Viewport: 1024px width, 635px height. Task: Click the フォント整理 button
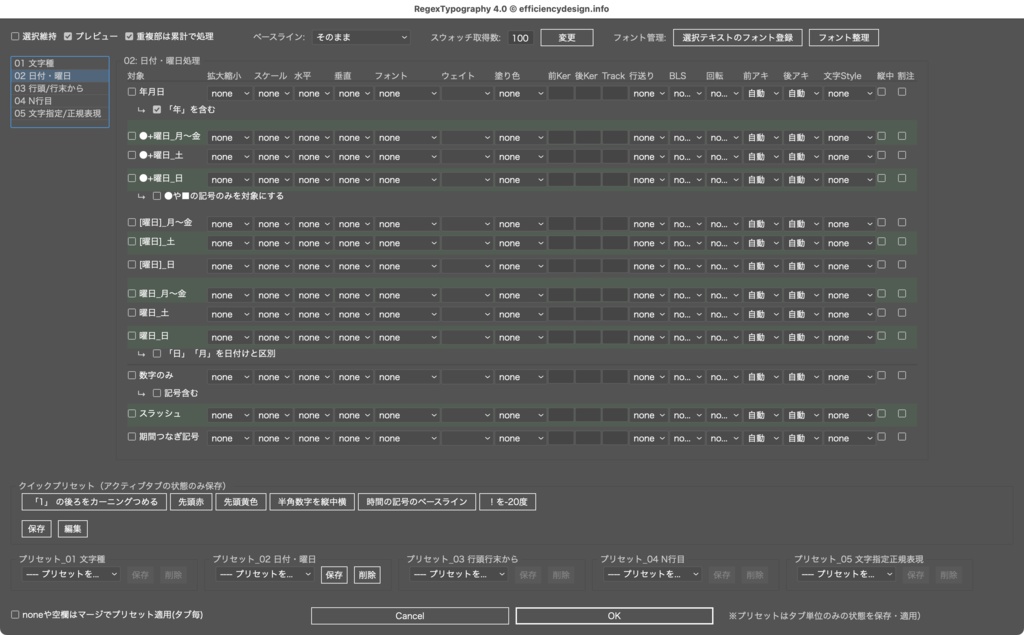pyautogui.click(x=844, y=37)
